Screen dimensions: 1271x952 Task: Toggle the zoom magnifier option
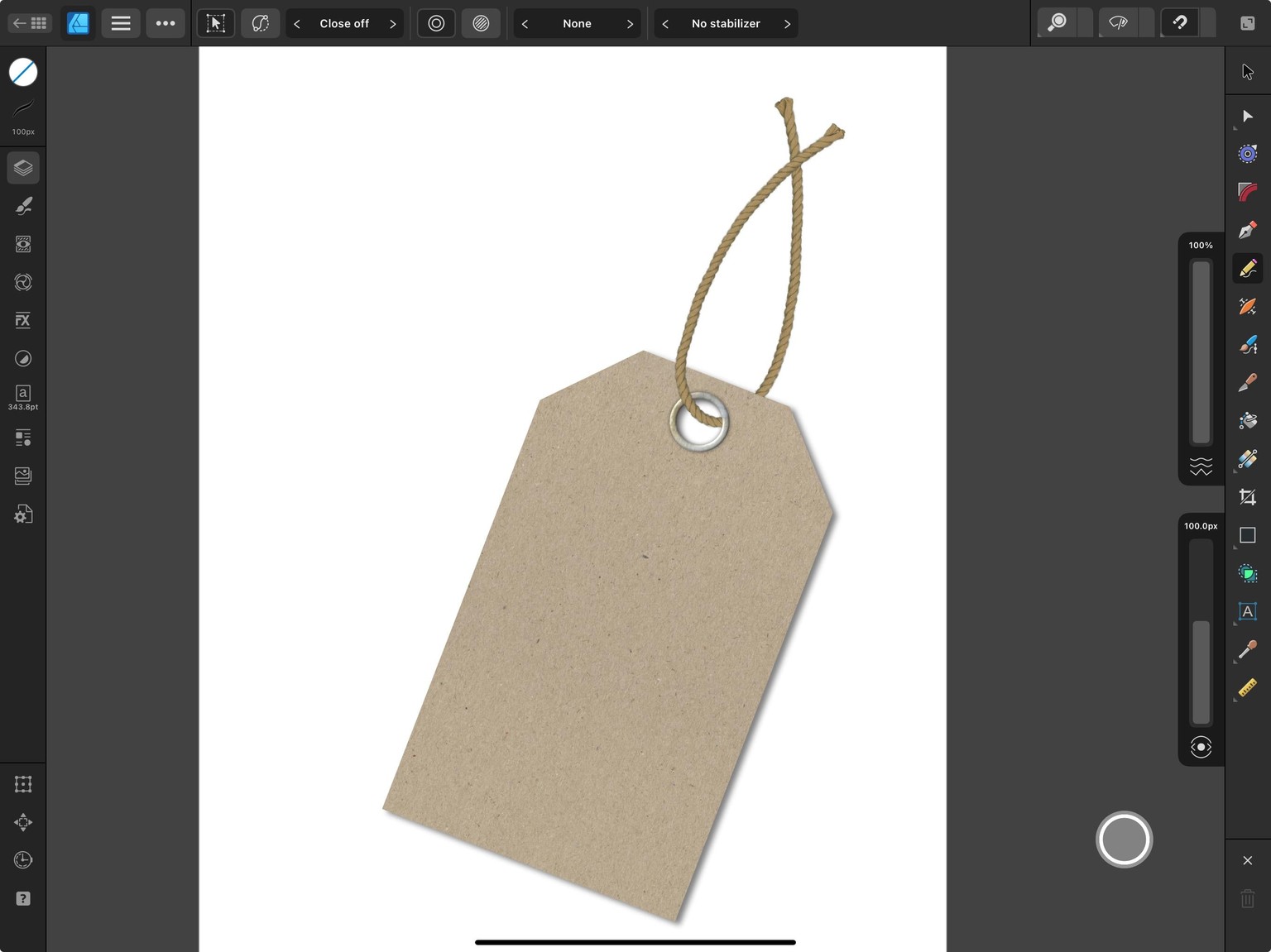click(1057, 23)
